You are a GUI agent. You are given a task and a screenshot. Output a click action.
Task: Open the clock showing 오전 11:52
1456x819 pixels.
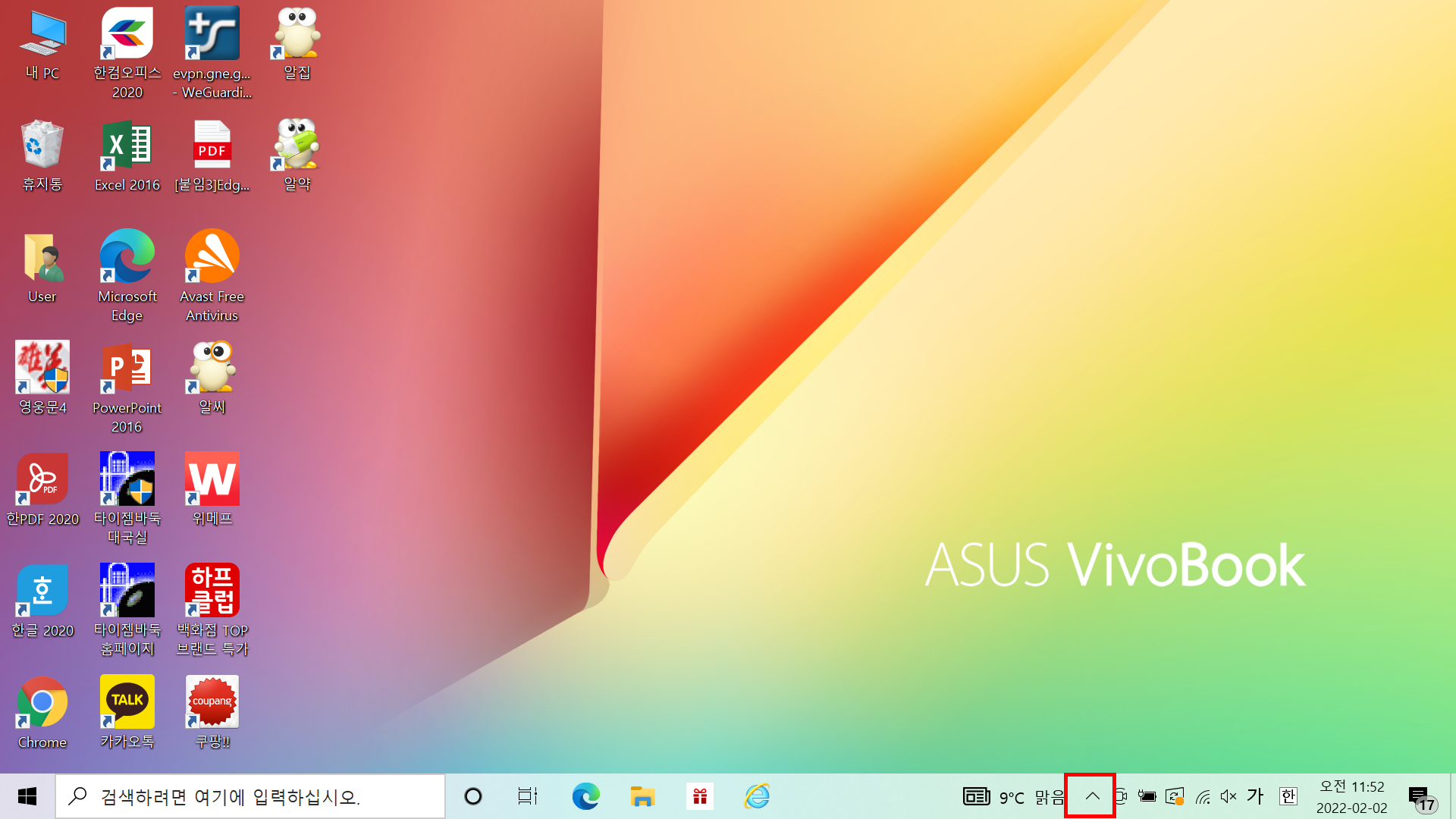point(1352,797)
